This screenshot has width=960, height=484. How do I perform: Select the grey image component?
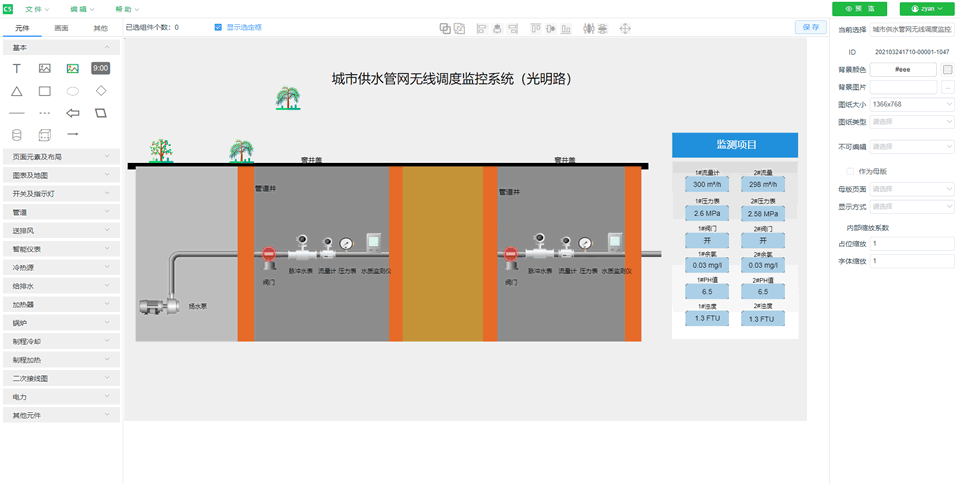pos(45,69)
